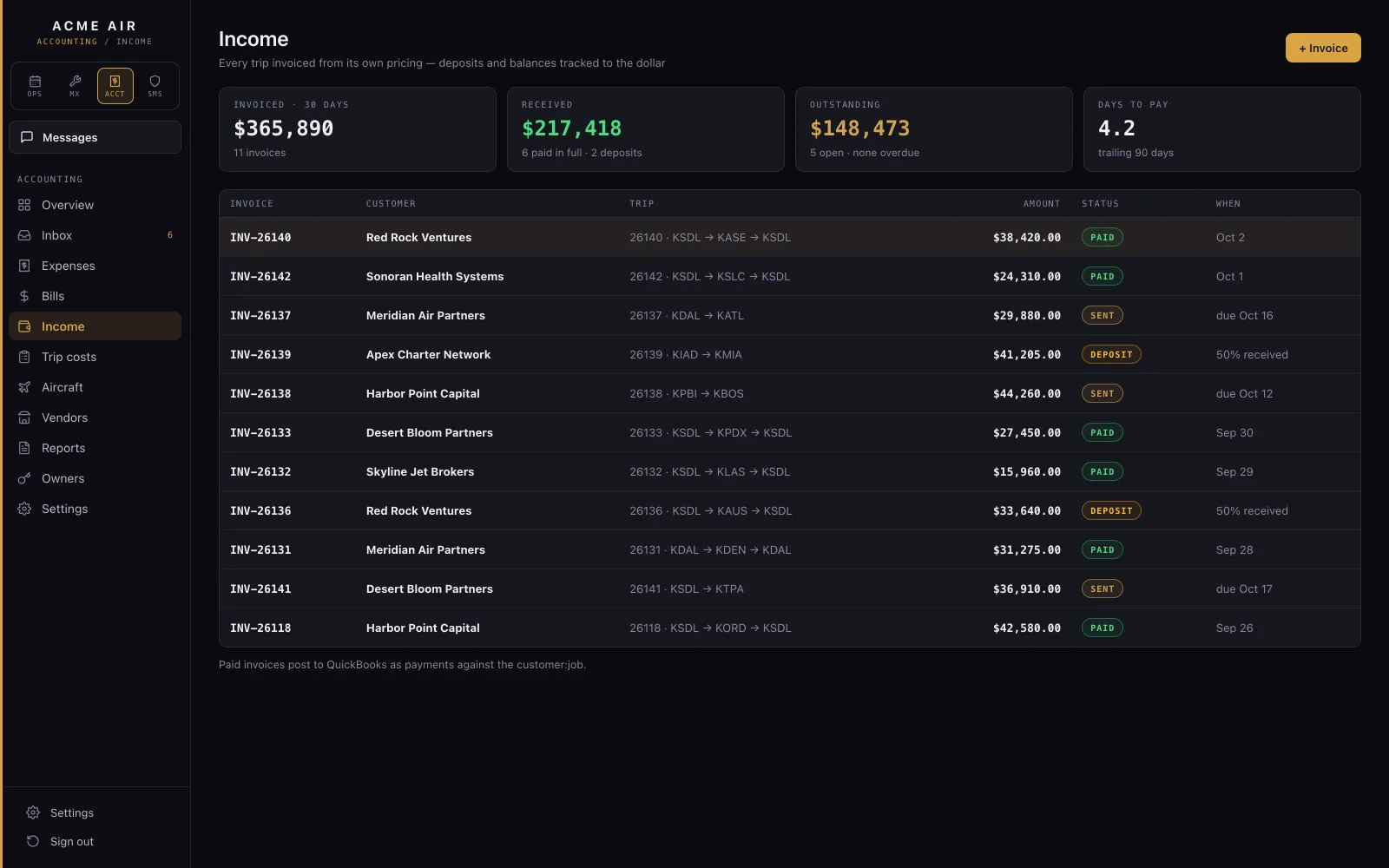Click the Owners key icon
The image size is (1389, 868).
(x=24, y=478)
